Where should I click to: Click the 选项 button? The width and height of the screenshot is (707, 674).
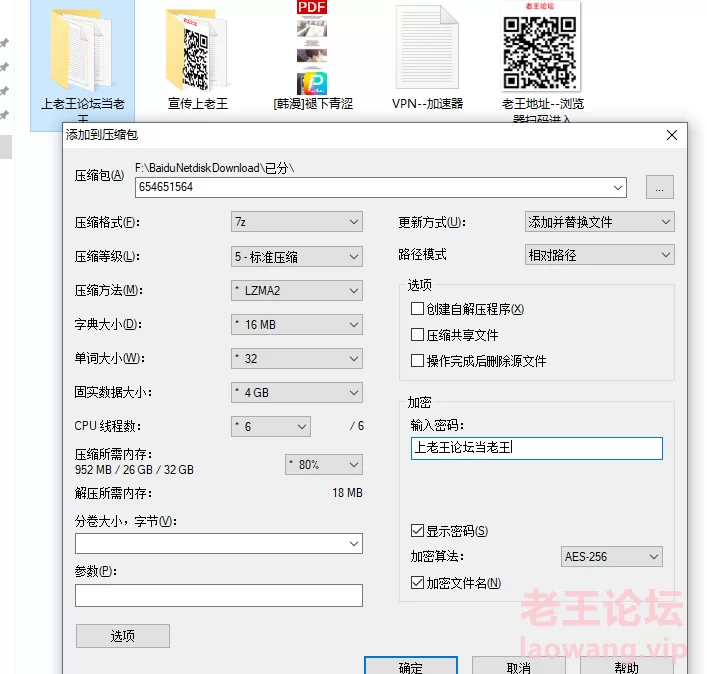pos(123,636)
